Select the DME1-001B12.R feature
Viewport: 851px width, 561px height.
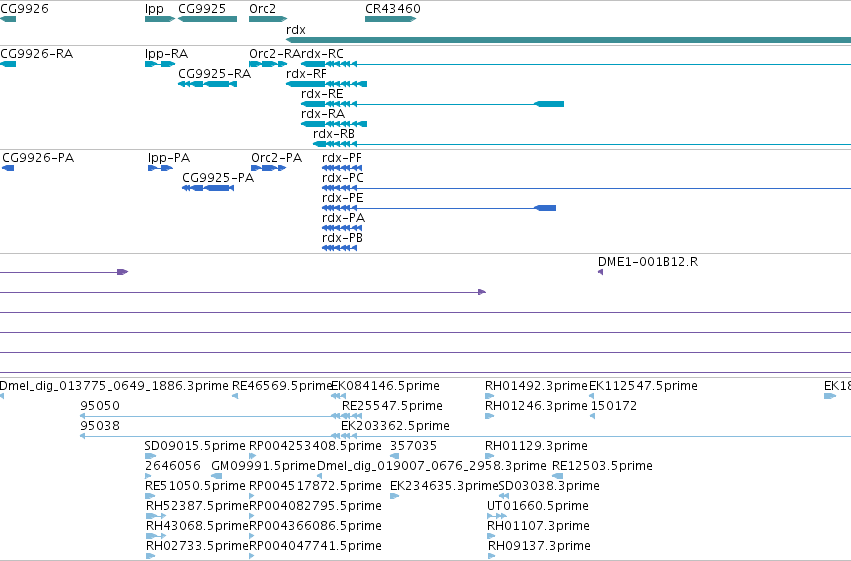tap(600, 272)
